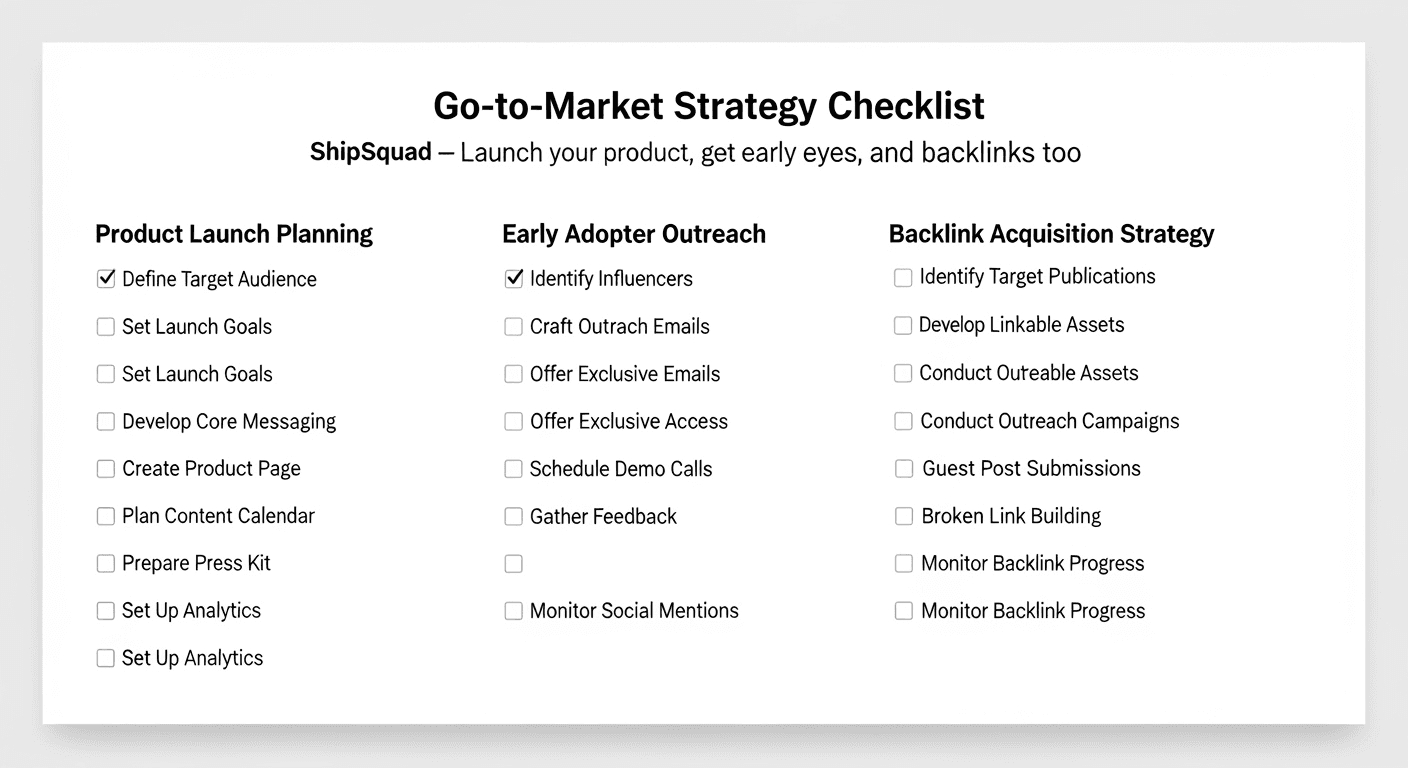Image resolution: width=1408 pixels, height=768 pixels.
Task: Check Develop Linkable Assets
Action: point(903,326)
